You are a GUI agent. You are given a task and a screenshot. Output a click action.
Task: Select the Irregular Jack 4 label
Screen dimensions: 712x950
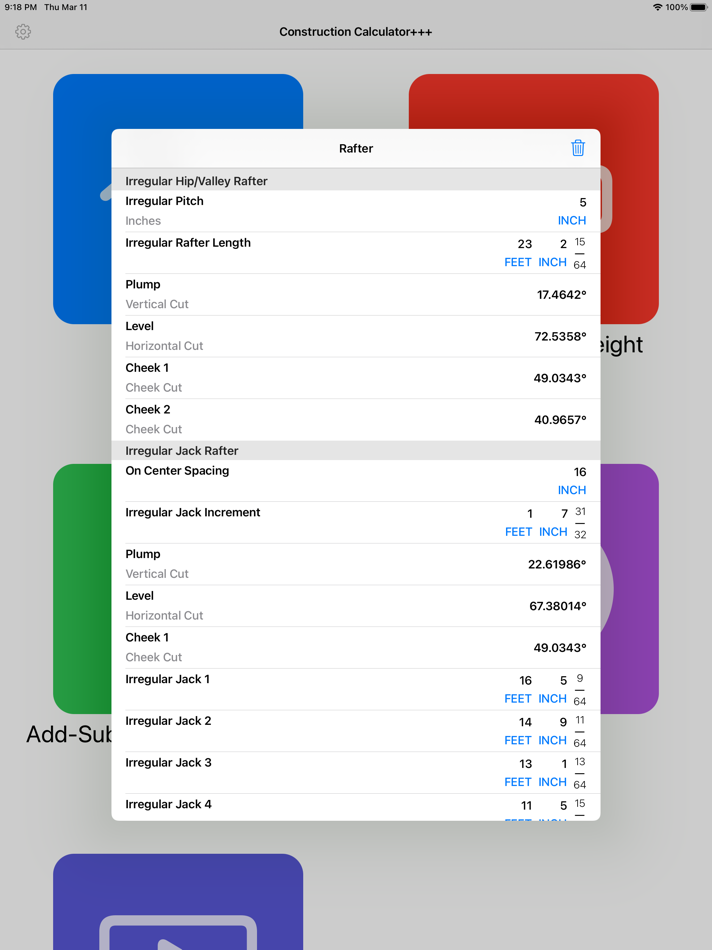pyautogui.click(x=168, y=805)
